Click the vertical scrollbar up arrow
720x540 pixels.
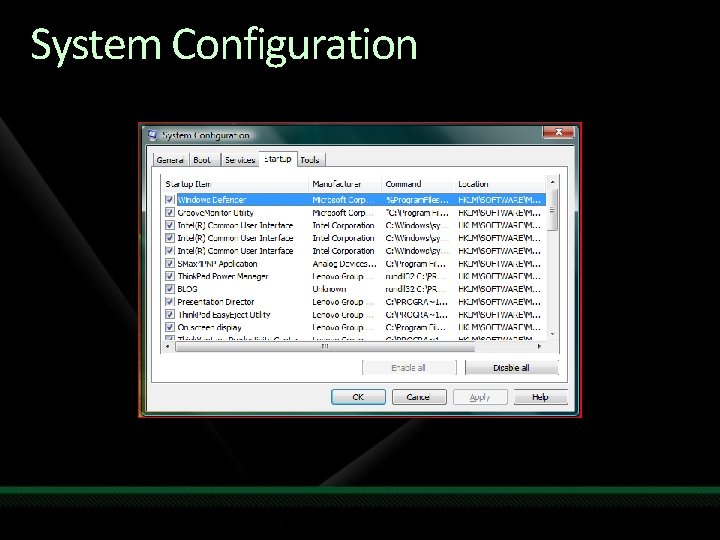point(552,183)
